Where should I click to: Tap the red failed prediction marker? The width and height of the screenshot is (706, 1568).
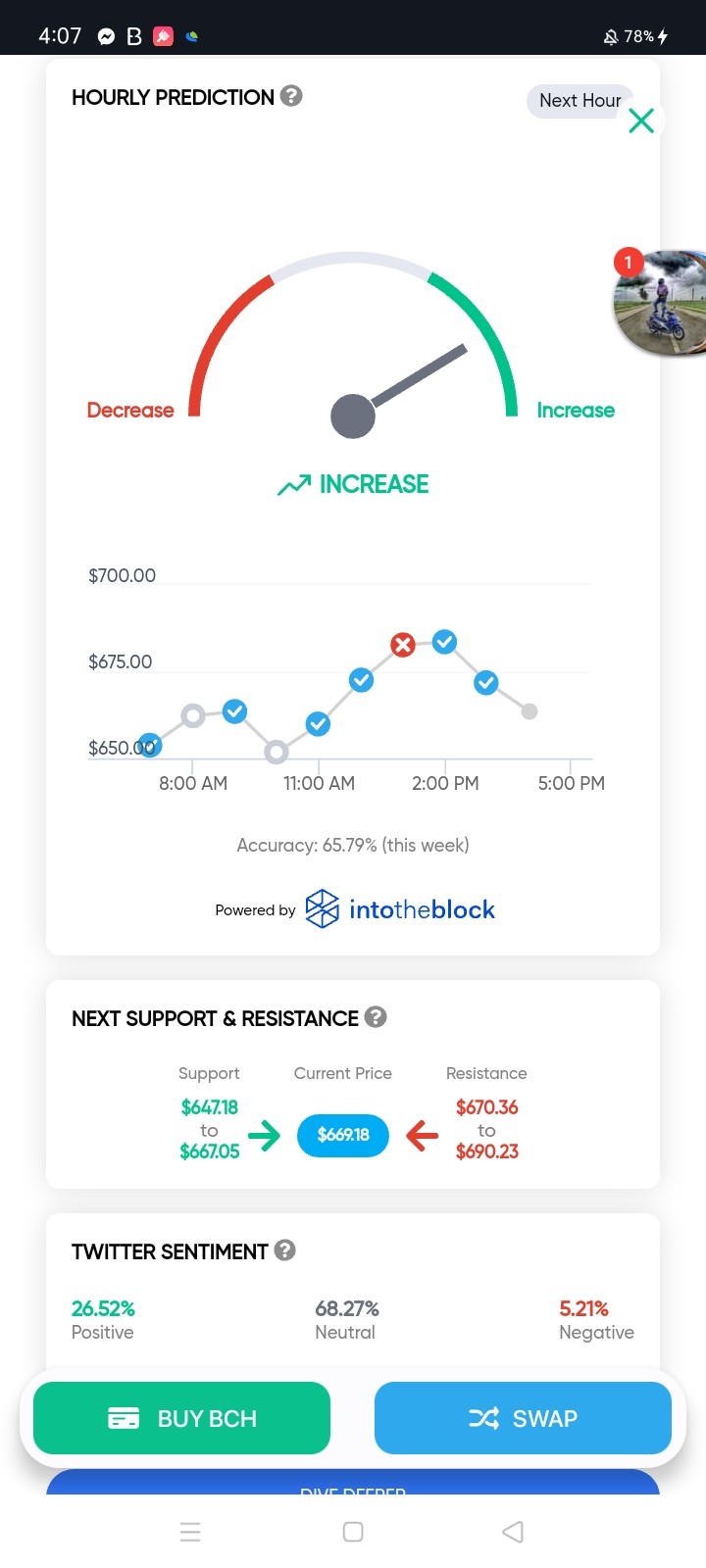pos(402,645)
